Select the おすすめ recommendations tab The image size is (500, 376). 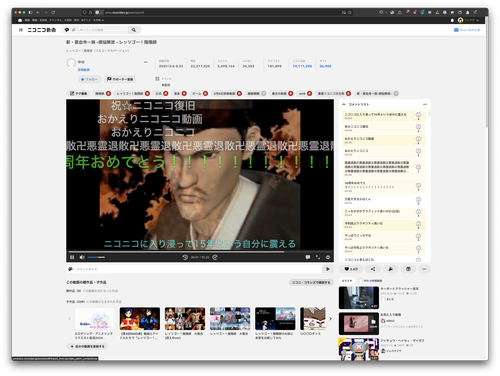pyautogui.click(x=347, y=281)
